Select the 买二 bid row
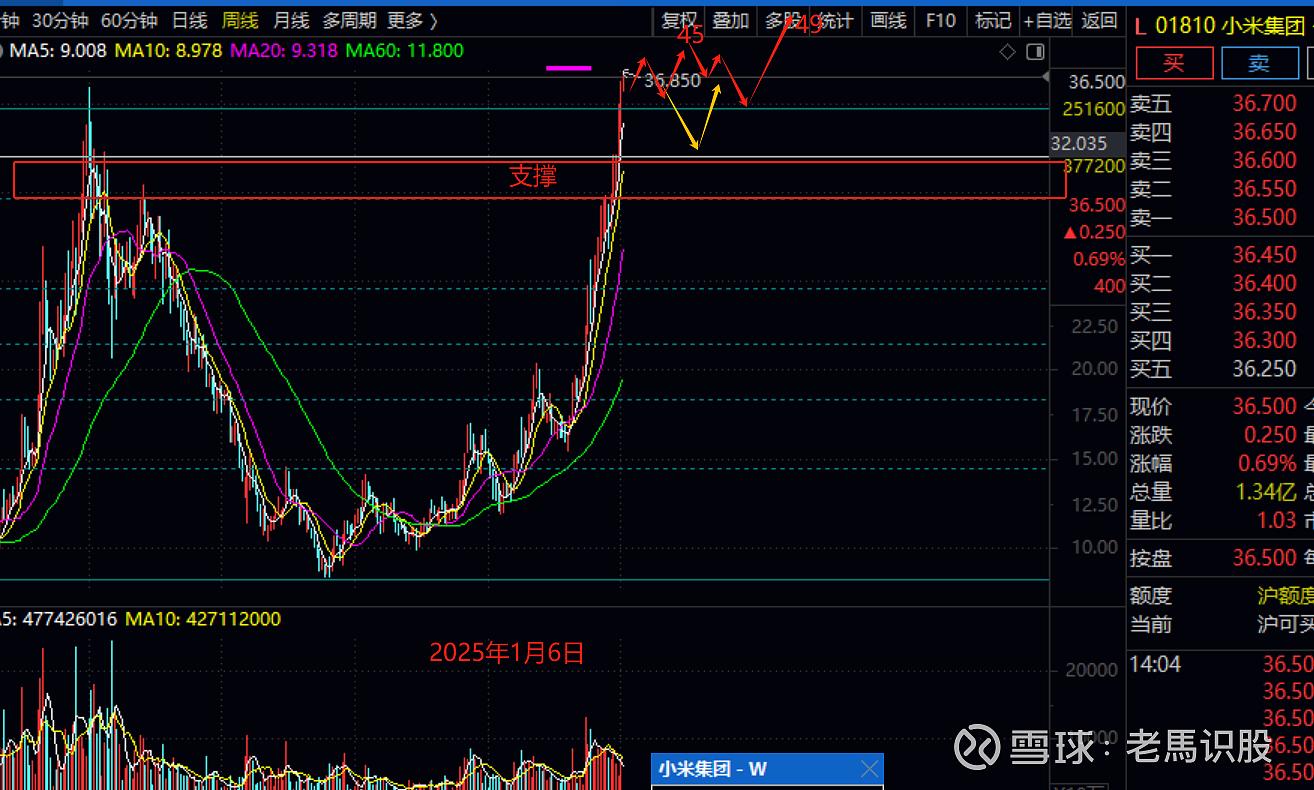The image size is (1314, 790). coord(1220,284)
